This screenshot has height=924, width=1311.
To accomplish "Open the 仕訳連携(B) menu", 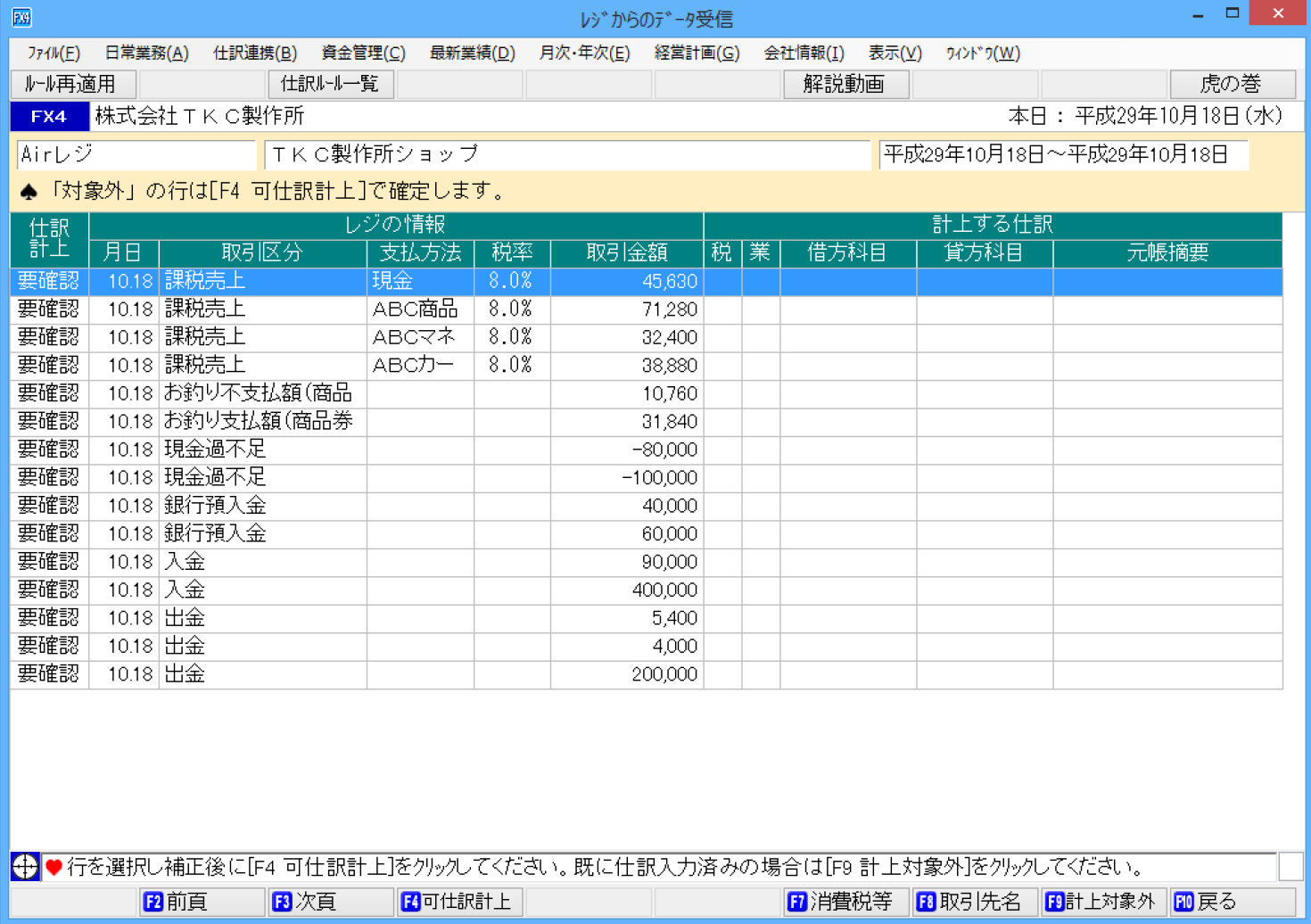I will [255, 54].
